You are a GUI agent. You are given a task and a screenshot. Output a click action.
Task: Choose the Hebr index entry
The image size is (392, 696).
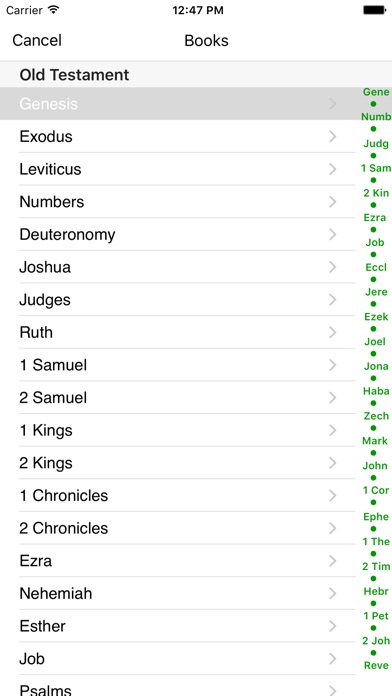(x=376, y=591)
